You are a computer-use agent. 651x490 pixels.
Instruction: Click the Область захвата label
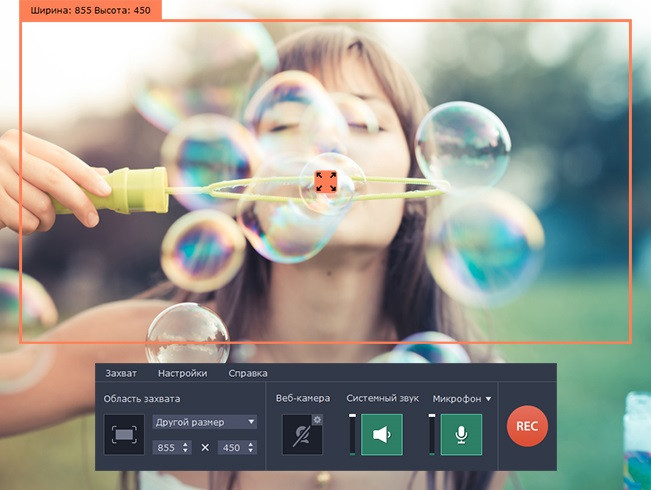click(142, 399)
